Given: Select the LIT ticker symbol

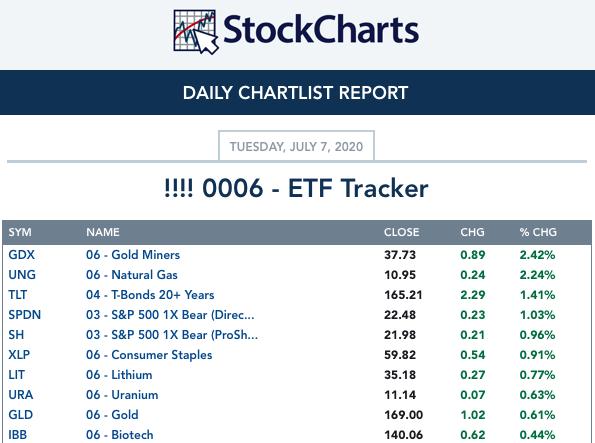Looking at the screenshot, I should 17,375.
